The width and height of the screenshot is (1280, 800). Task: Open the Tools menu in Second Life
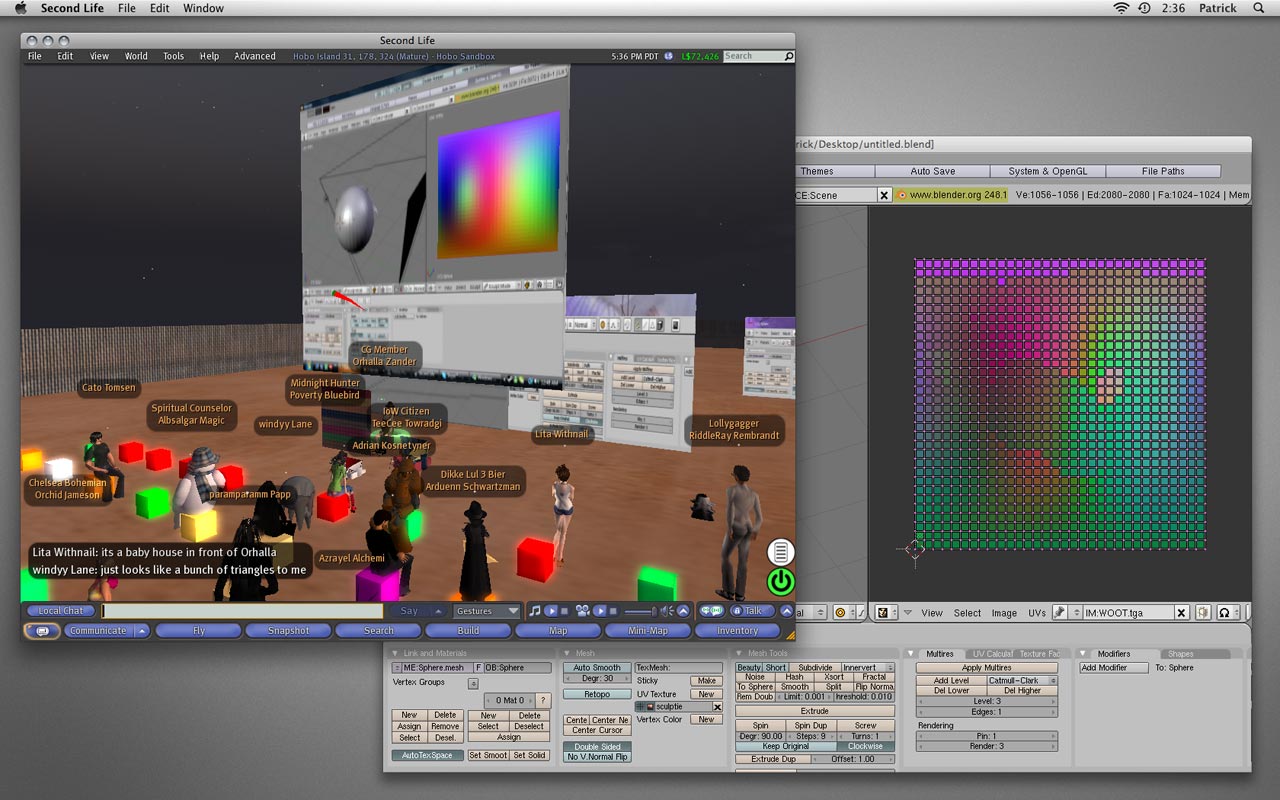click(174, 56)
